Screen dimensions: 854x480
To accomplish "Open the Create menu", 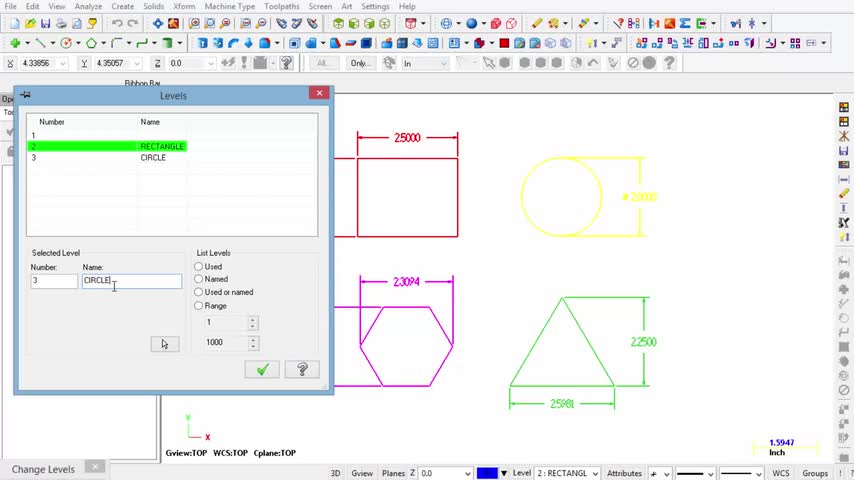I will (x=123, y=7).
